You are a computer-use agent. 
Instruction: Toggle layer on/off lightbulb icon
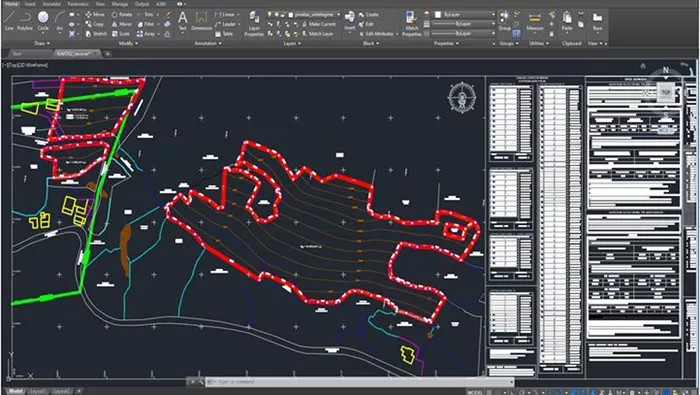[270, 15]
